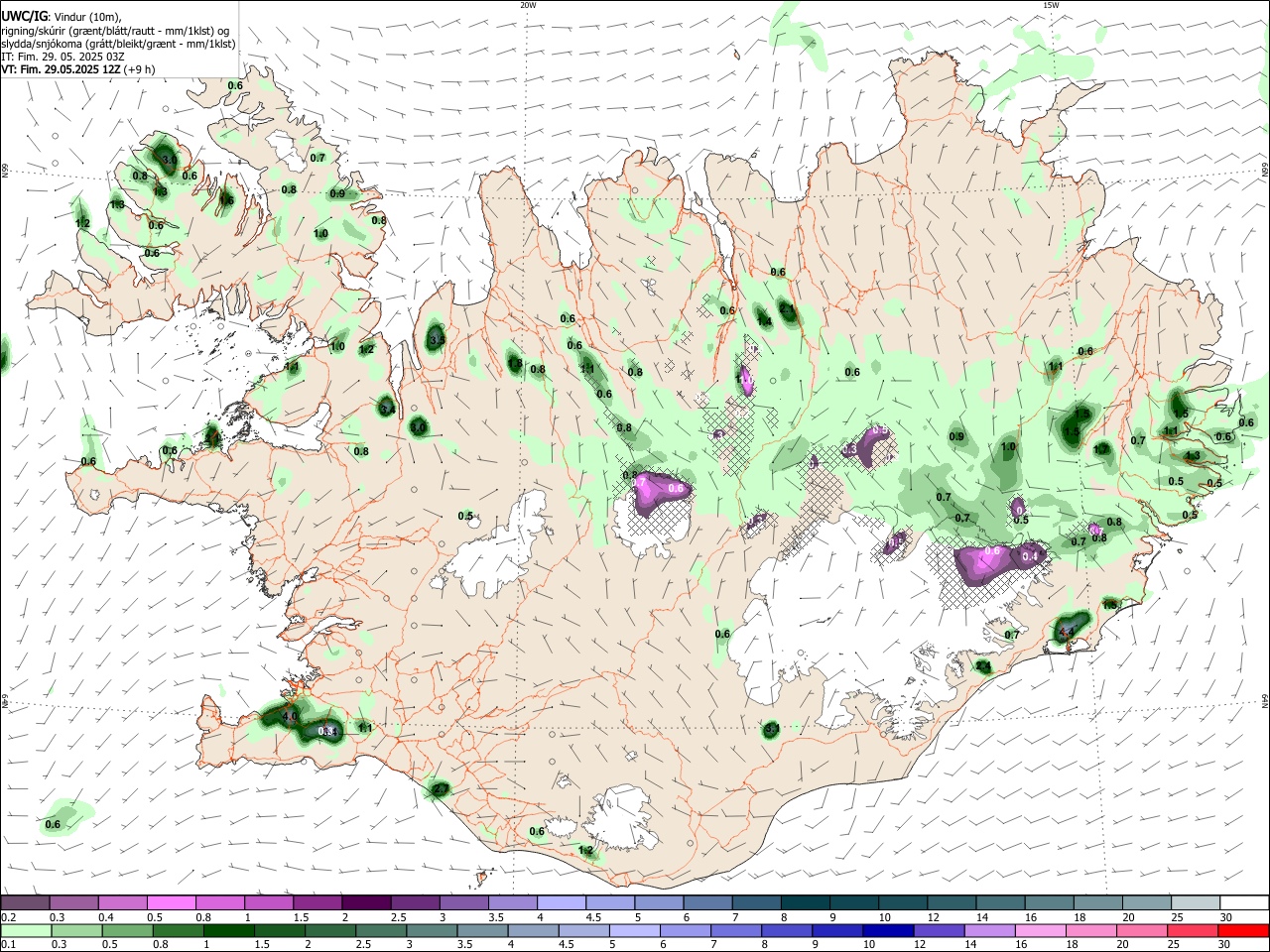Select the 'IT: Fim. 29. 05. 2025 03Z' line
The image size is (1270, 952).
[x=63, y=57]
